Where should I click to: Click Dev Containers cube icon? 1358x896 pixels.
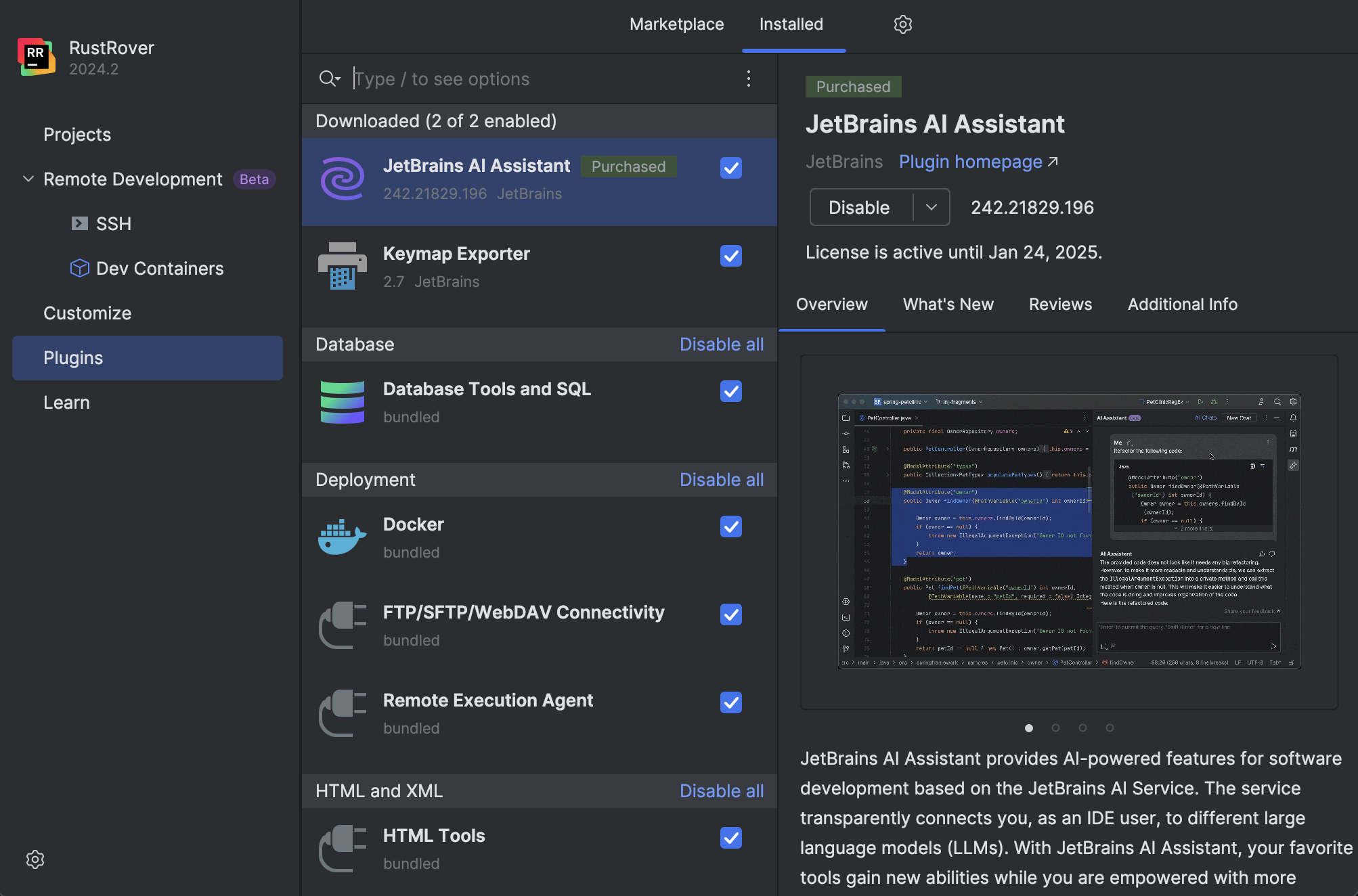pos(80,269)
